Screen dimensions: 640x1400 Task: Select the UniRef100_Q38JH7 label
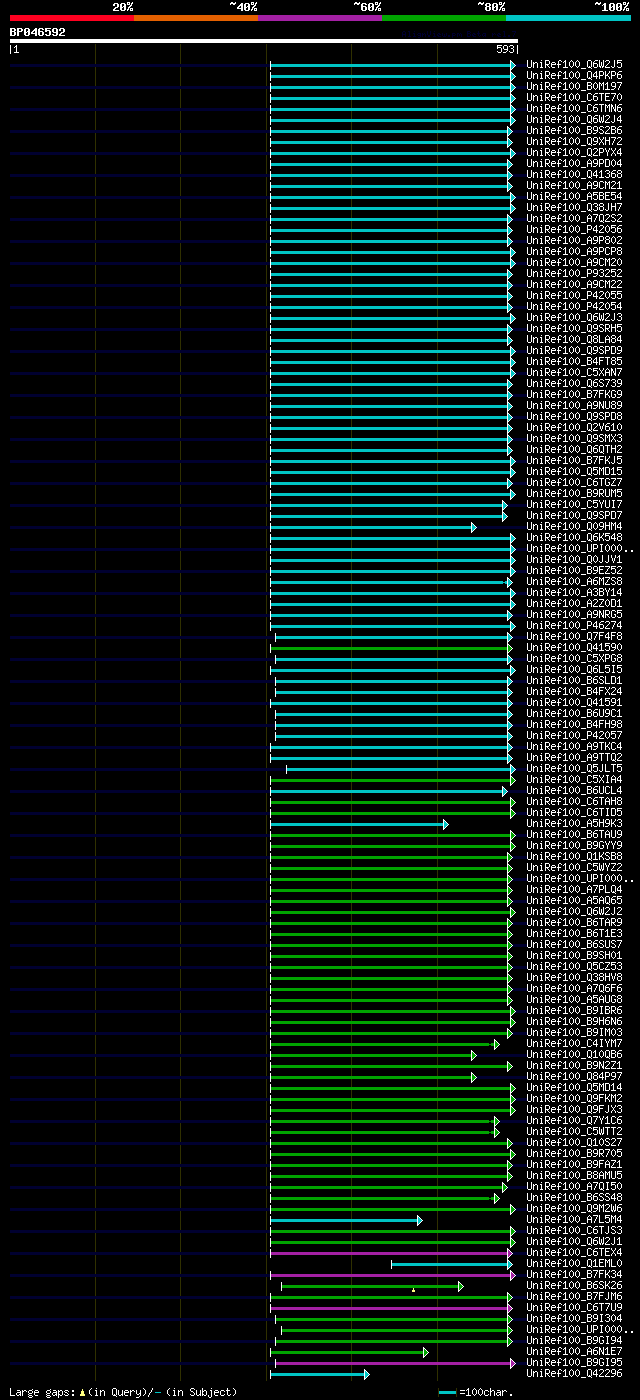(x=574, y=207)
